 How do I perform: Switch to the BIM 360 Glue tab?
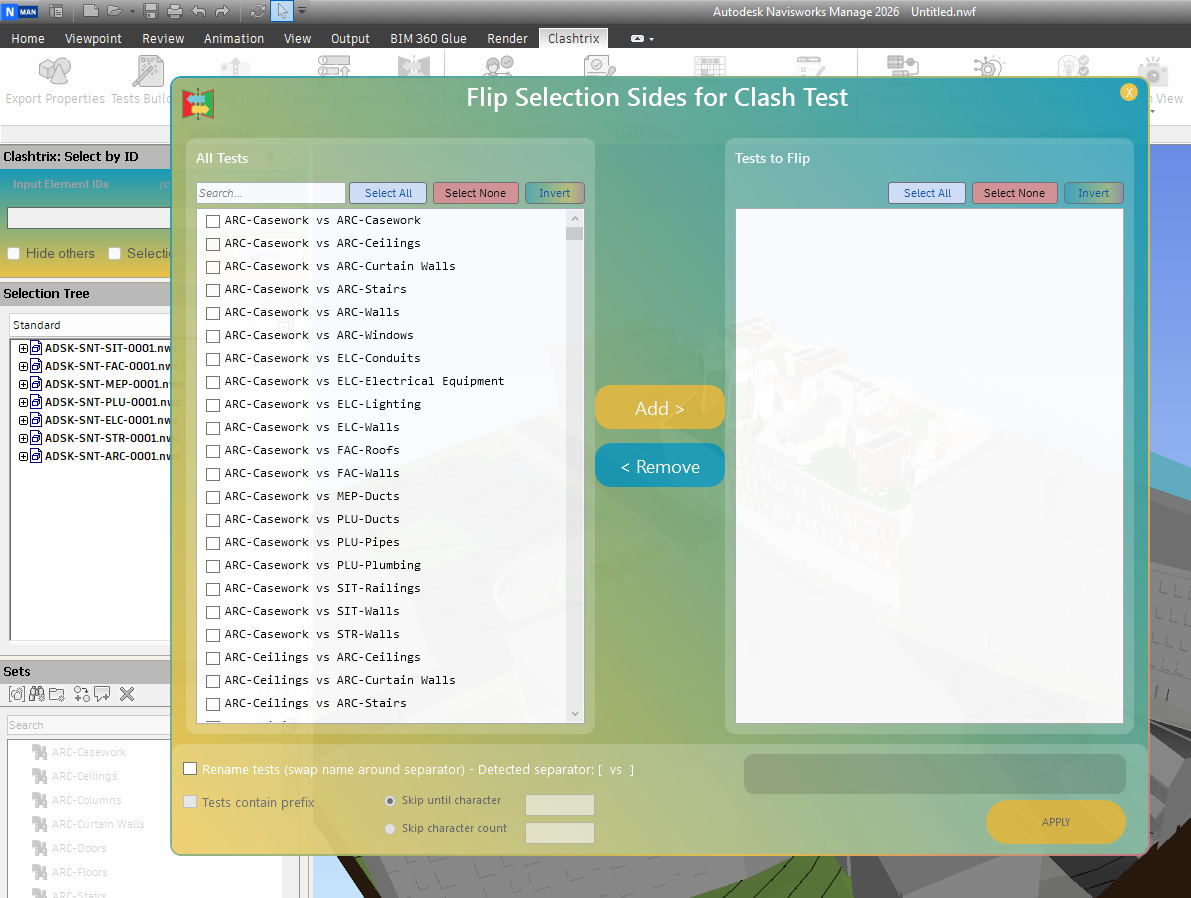tap(428, 38)
